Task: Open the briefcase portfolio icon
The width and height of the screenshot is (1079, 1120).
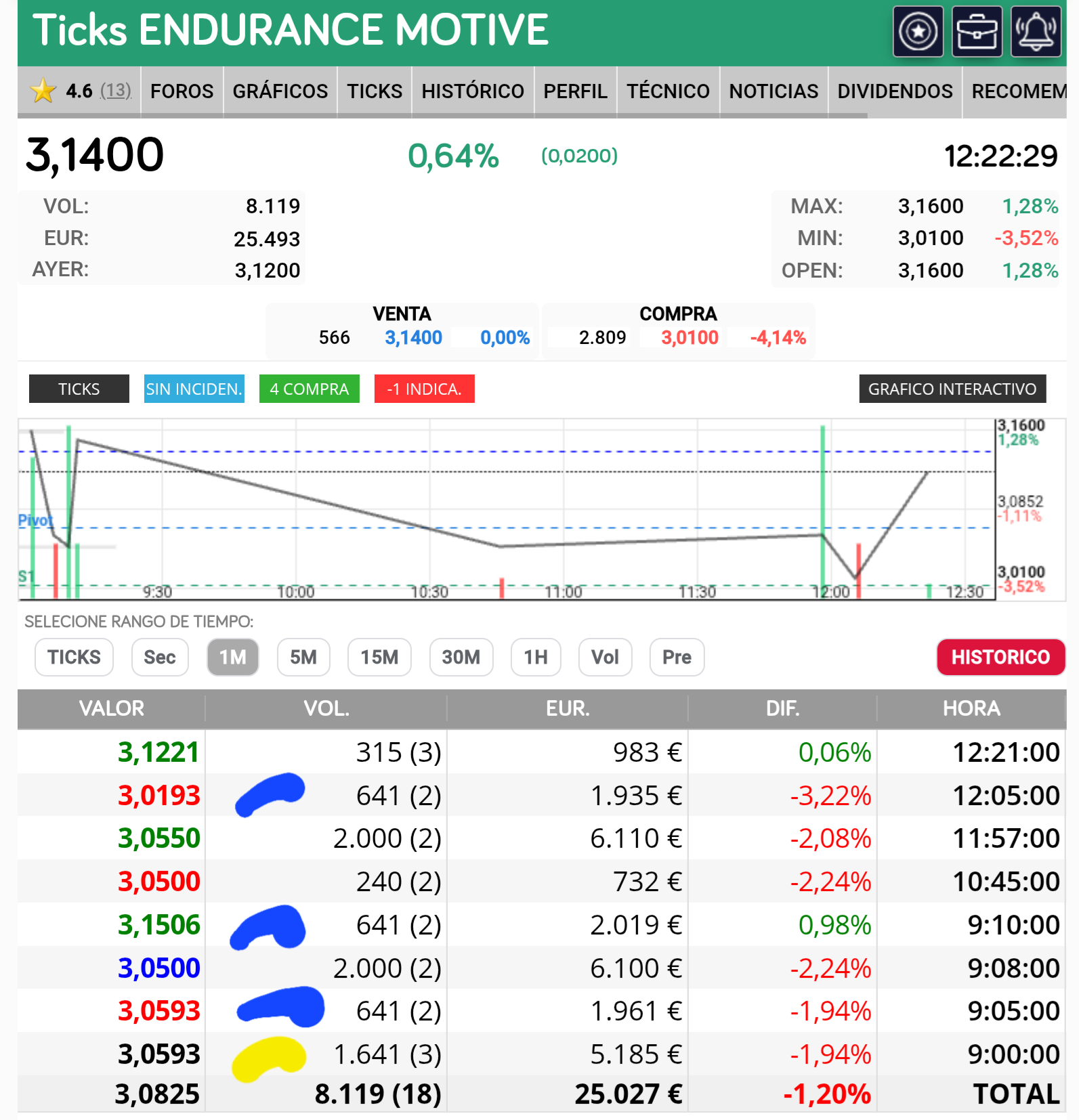Action: (977, 31)
